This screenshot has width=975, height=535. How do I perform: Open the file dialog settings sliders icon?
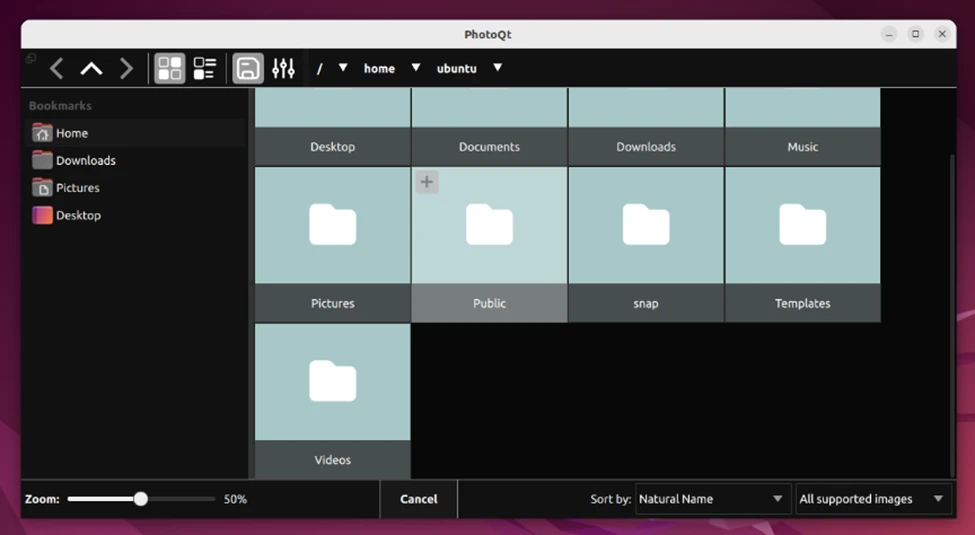click(283, 68)
